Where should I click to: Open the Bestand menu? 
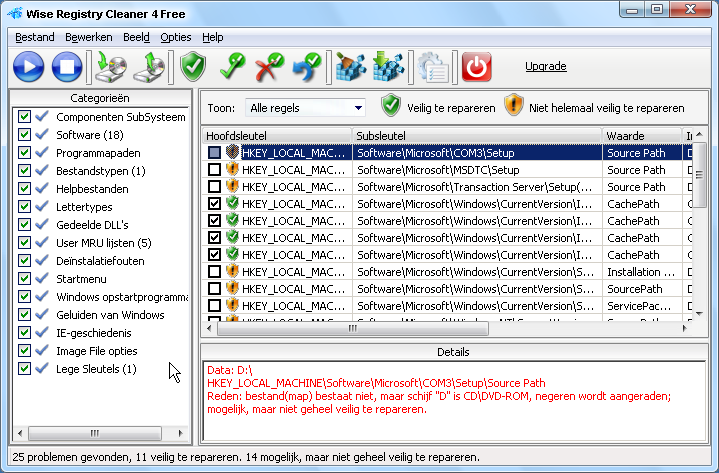click(x=35, y=37)
